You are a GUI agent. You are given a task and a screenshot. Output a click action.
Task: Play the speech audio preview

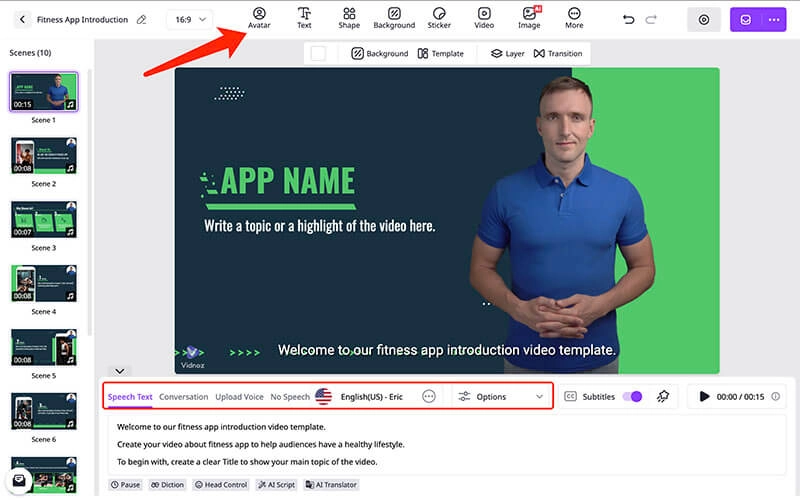click(705, 397)
